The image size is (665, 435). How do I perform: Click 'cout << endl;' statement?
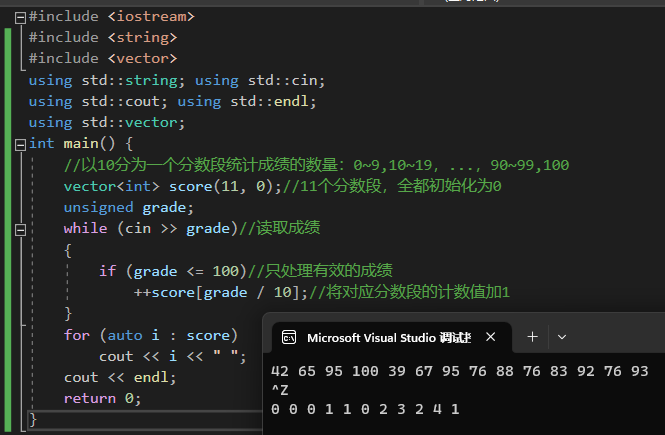point(120,377)
